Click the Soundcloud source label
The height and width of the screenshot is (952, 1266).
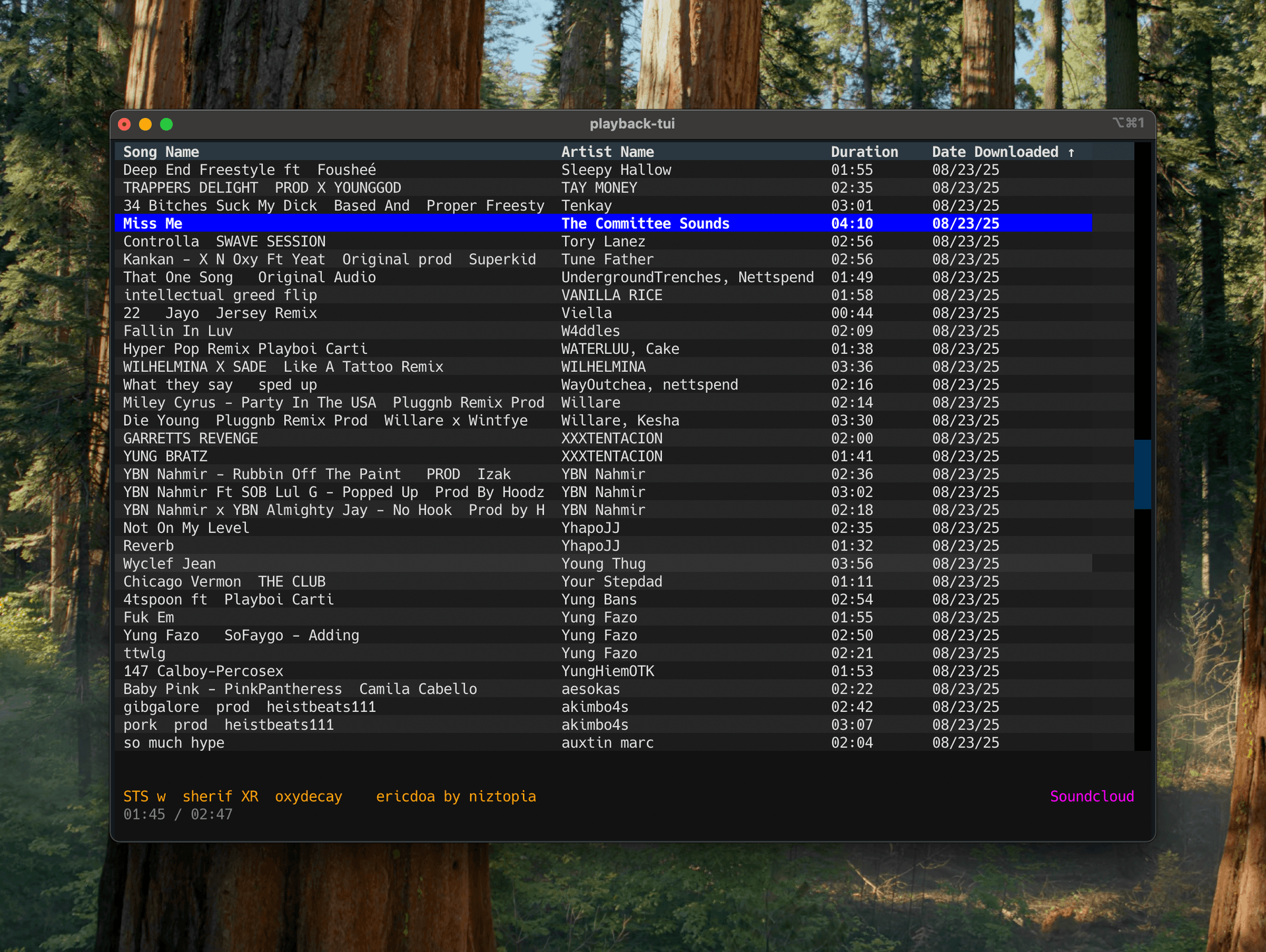1091,796
